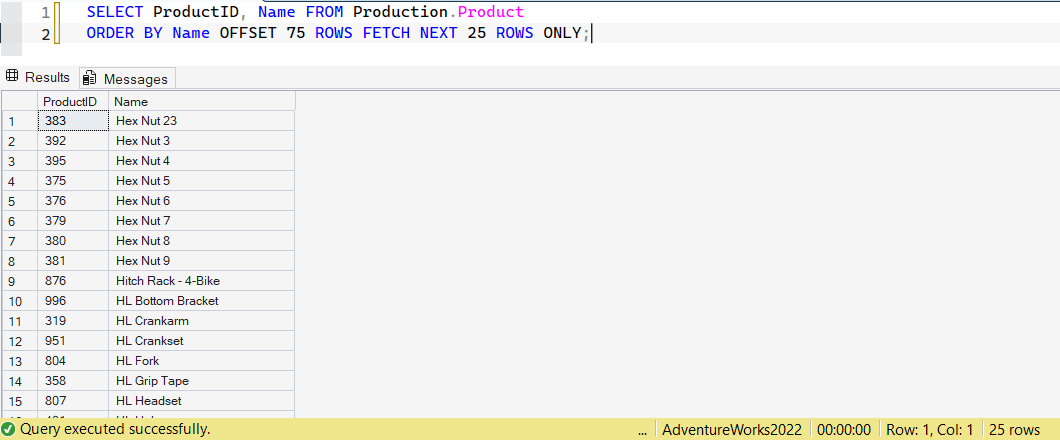Click line number 2 in editor gutter
This screenshot has height=440, width=1060.
tap(45, 34)
